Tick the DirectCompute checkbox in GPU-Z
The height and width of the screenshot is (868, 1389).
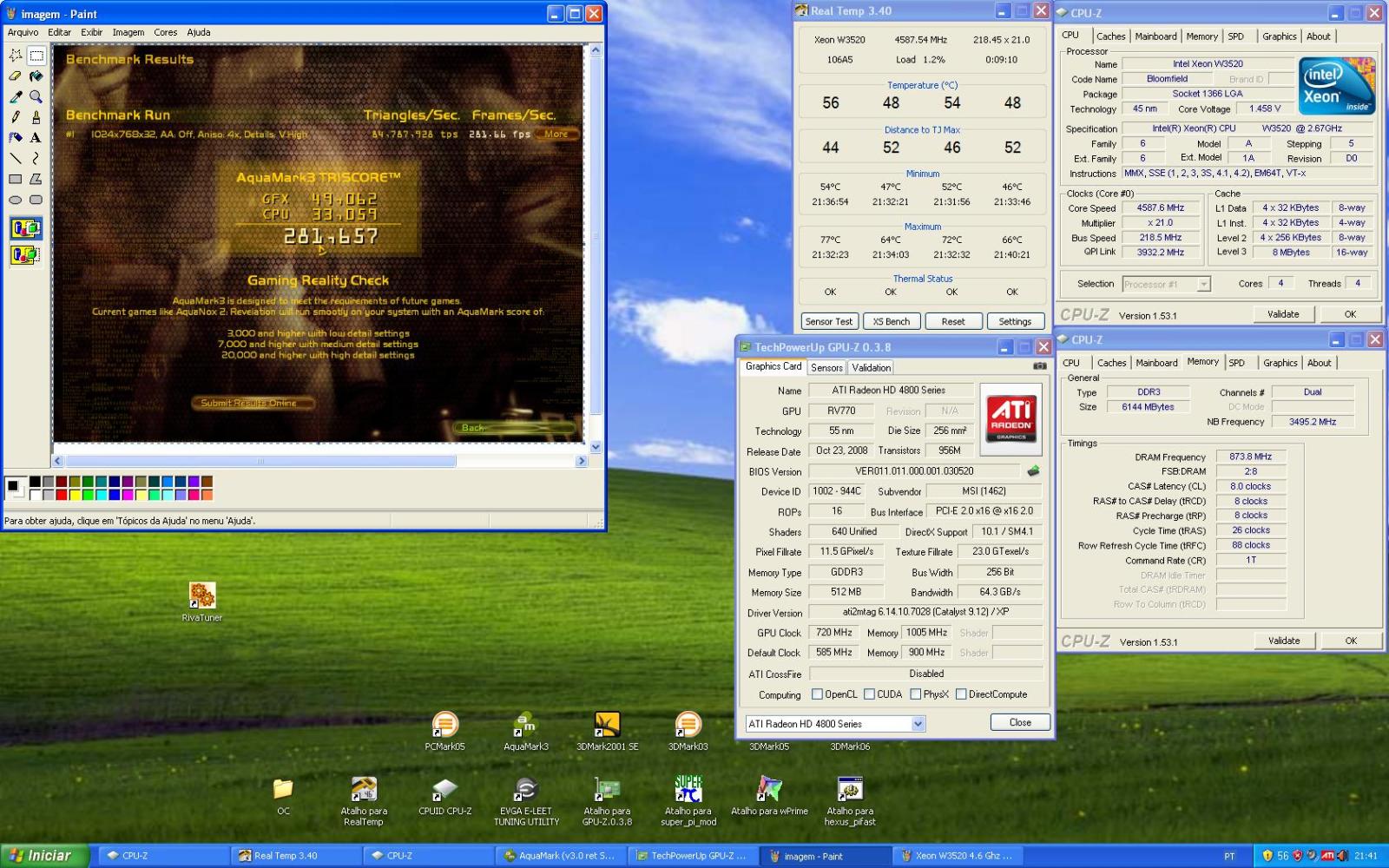coord(961,694)
